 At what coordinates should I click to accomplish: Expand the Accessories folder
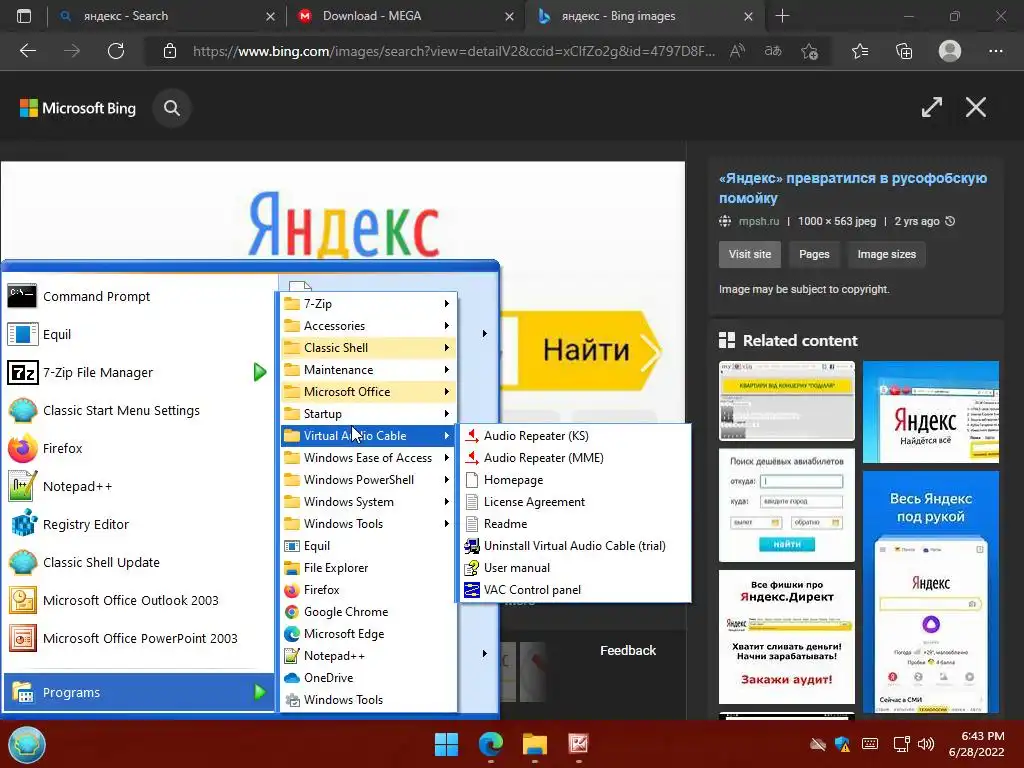[368, 326]
